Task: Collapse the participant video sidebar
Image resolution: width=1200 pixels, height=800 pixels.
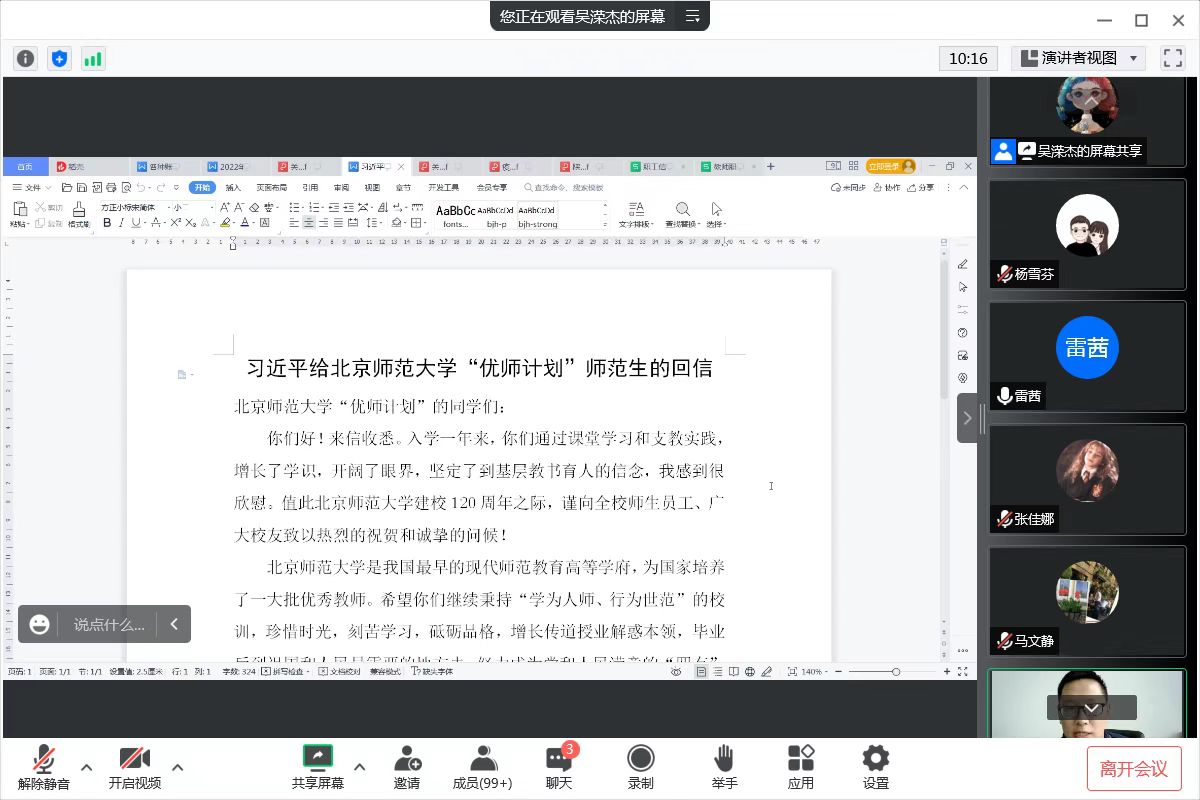Action: coord(967,418)
